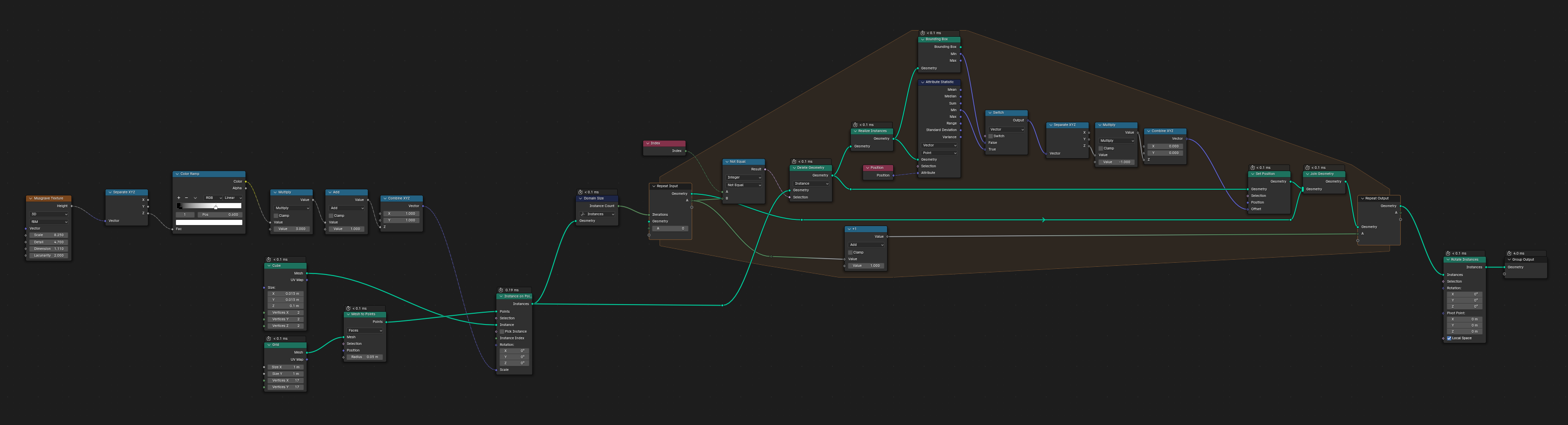Open the white color swatch in Color Ramp

[209, 222]
